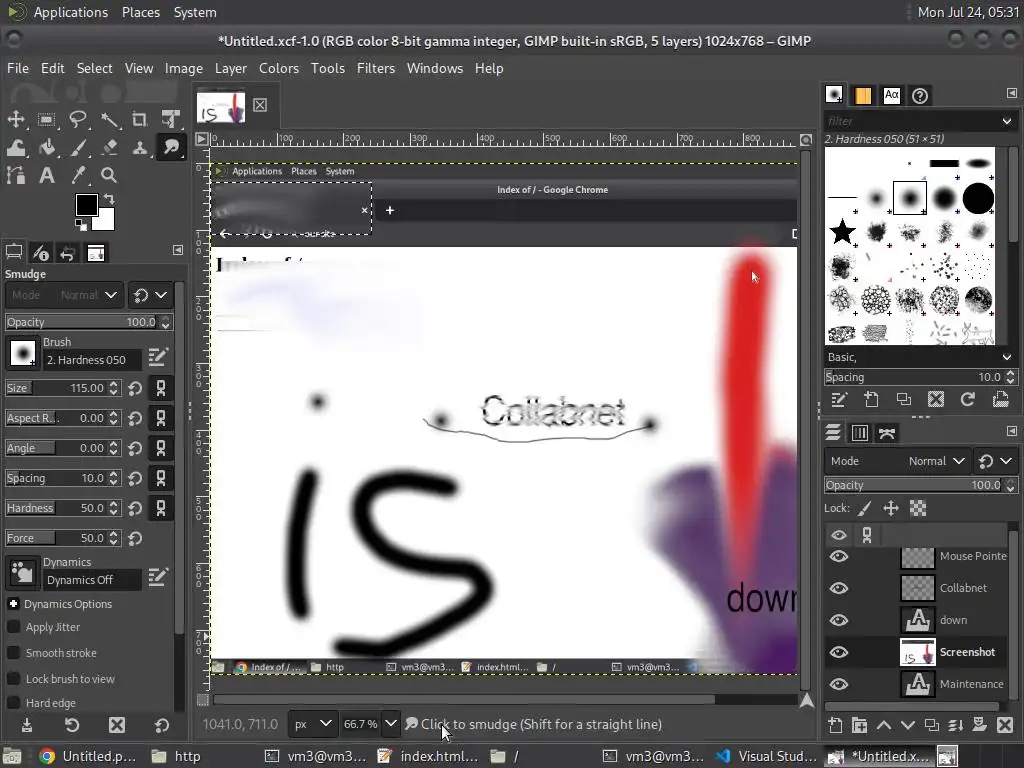The image size is (1024, 768).
Task: Click Dynamics Off field
Action: tap(93, 580)
